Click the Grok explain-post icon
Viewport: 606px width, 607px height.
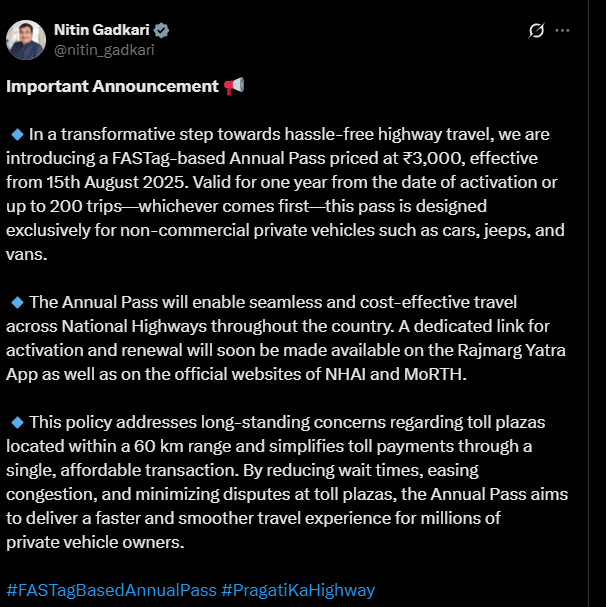[x=536, y=31]
